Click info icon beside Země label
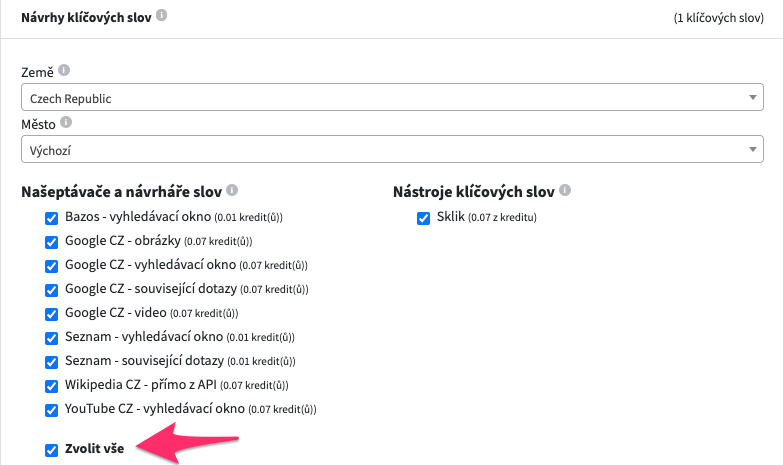This screenshot has width=783, height=465. coord(64,70)
